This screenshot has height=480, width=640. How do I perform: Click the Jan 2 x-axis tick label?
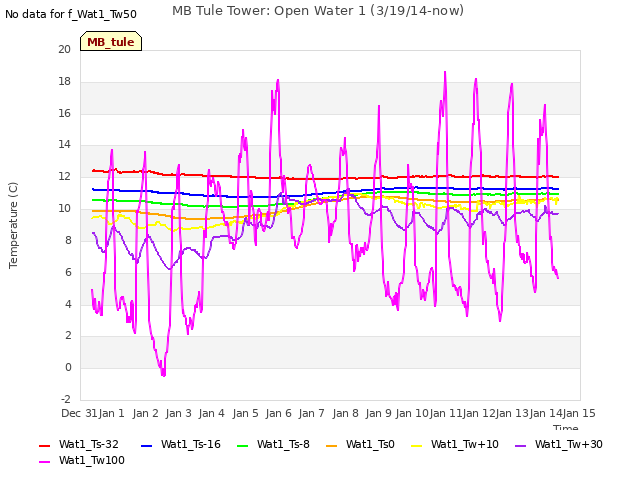click(x=145, y=413)
